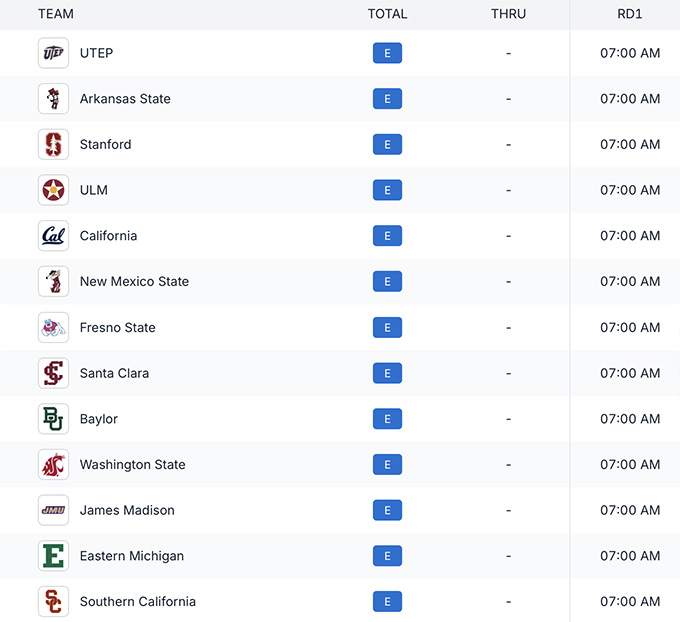This screenshot has height=622, width=680.
Task: Select the Santa Clara team name
Action: pos(114,373)
